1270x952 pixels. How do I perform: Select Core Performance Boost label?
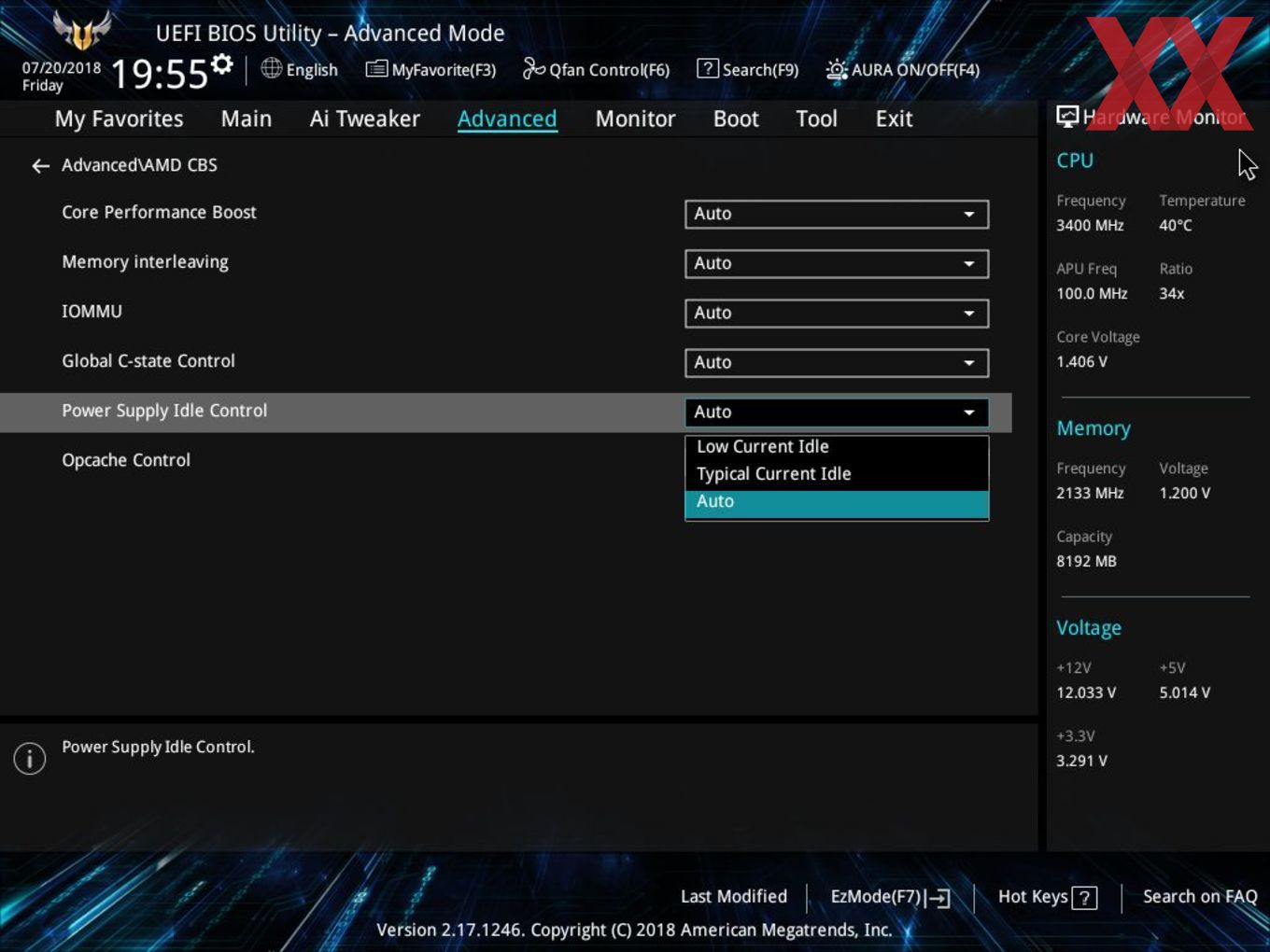point(159,213)
